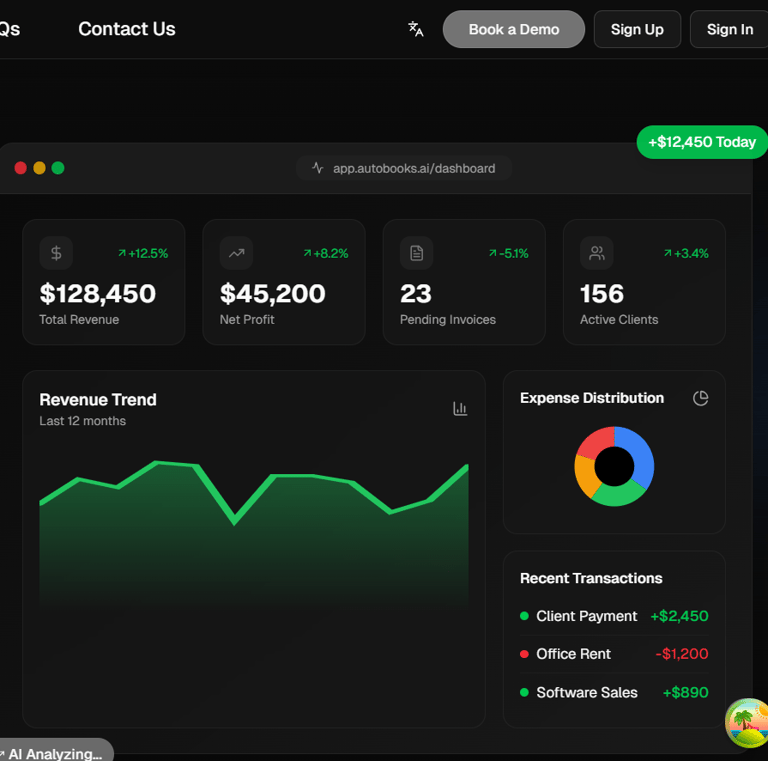Click the Recent Transactions heading
Image resolution: width=768 pixels, height=761 pixels.
point(591,578)
